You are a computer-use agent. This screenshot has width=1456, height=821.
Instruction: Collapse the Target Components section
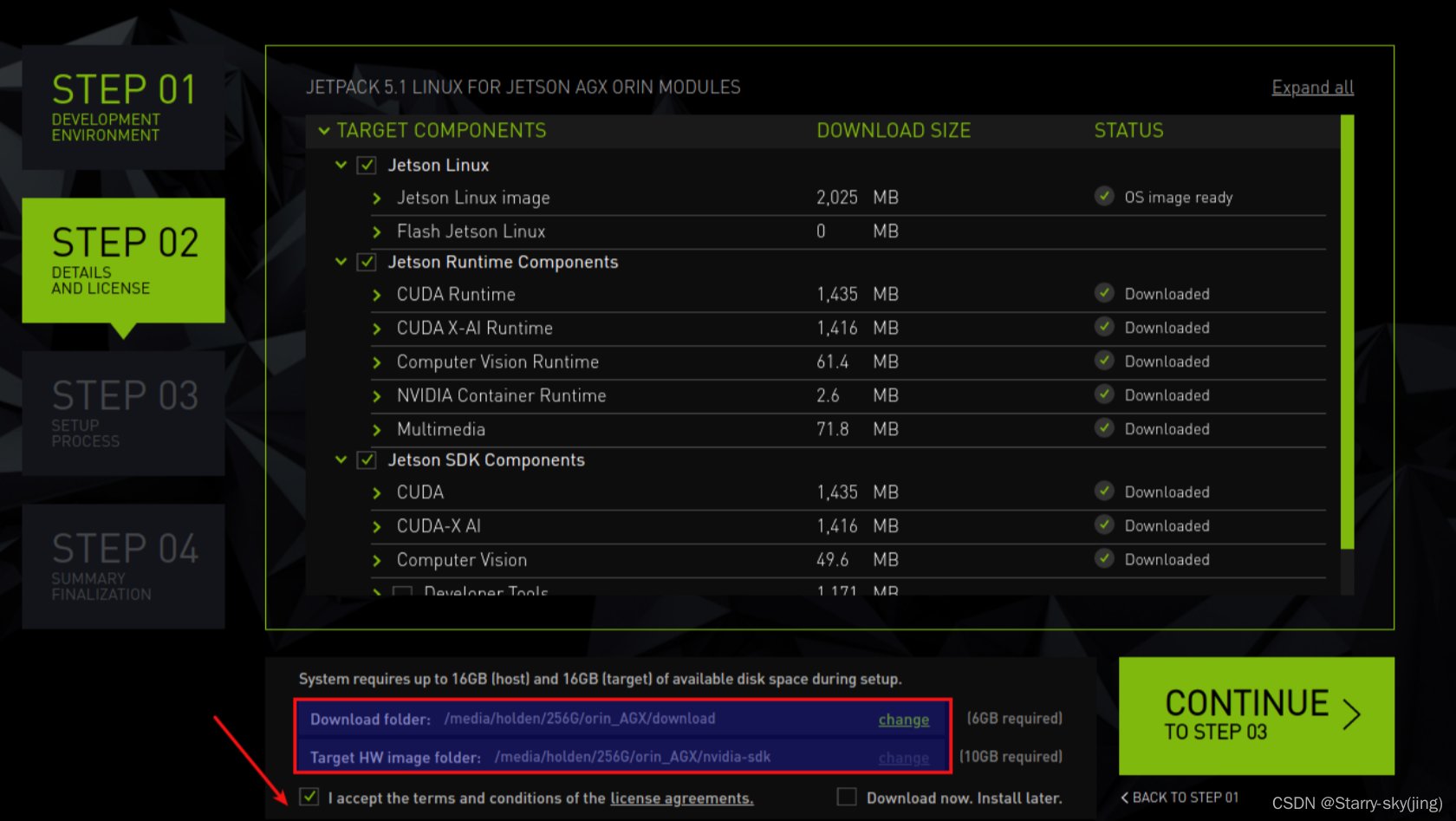coord(324,131)
